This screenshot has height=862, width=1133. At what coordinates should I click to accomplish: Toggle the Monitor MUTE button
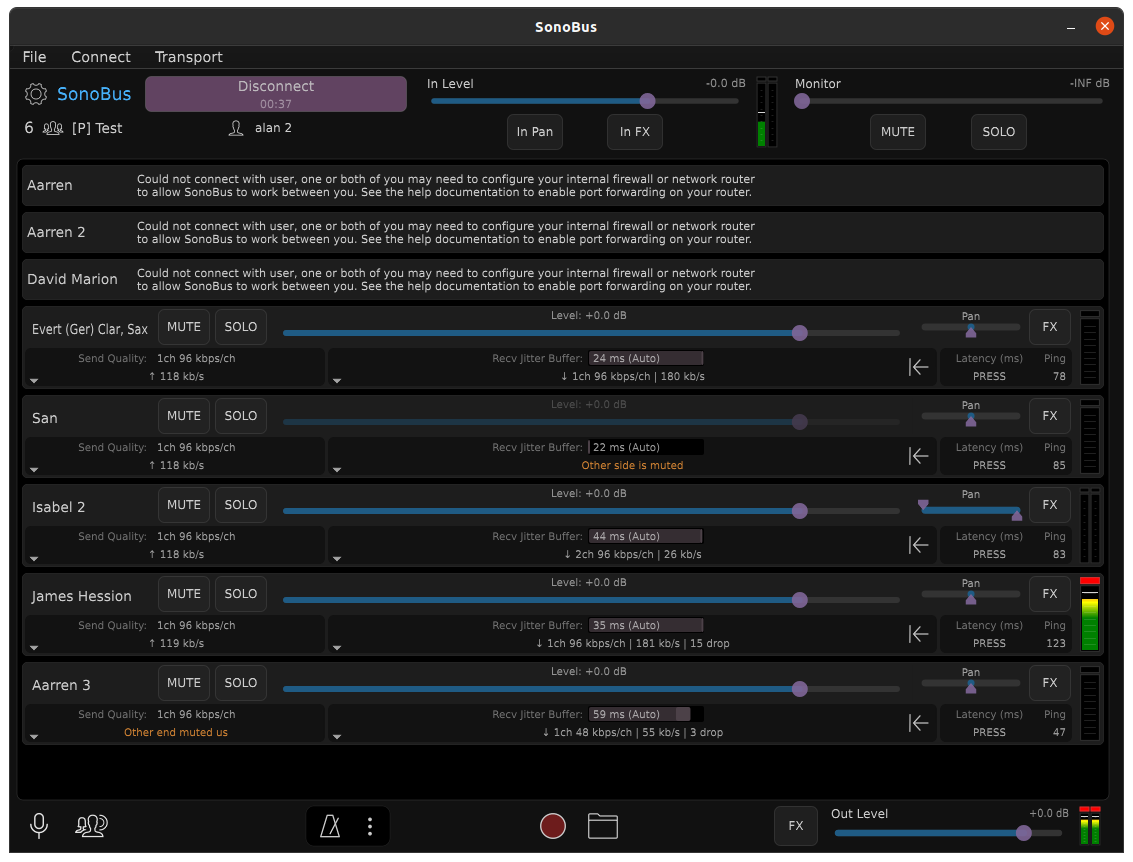point(897,132)
